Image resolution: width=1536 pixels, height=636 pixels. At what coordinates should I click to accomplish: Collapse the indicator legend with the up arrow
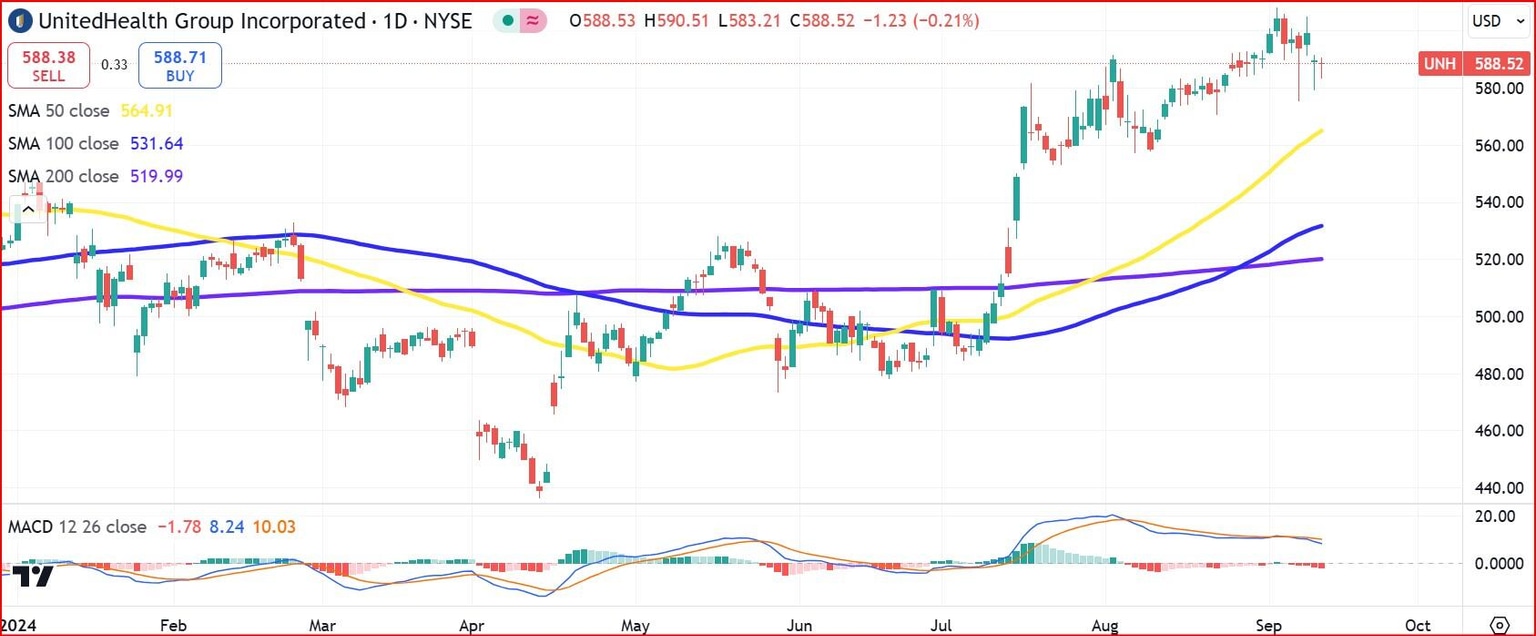pos(29,209)
